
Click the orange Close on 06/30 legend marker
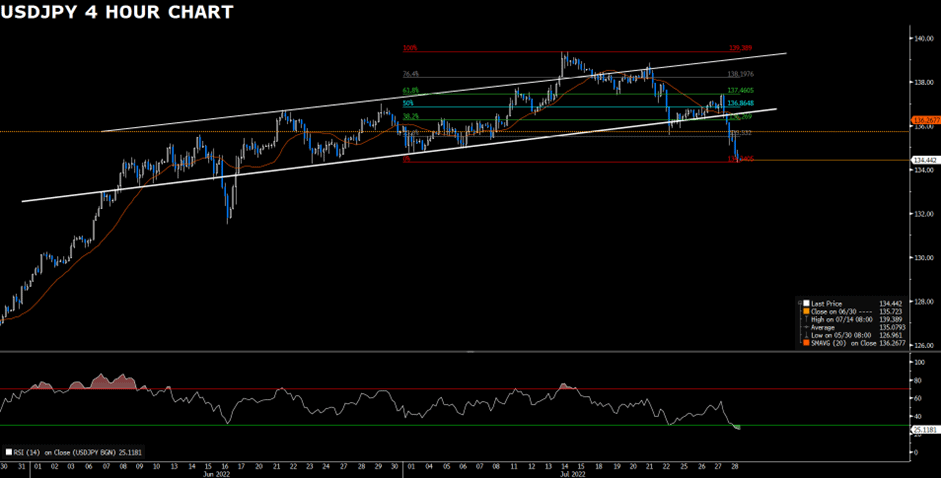pyautogui.click(x=805, y=312)
